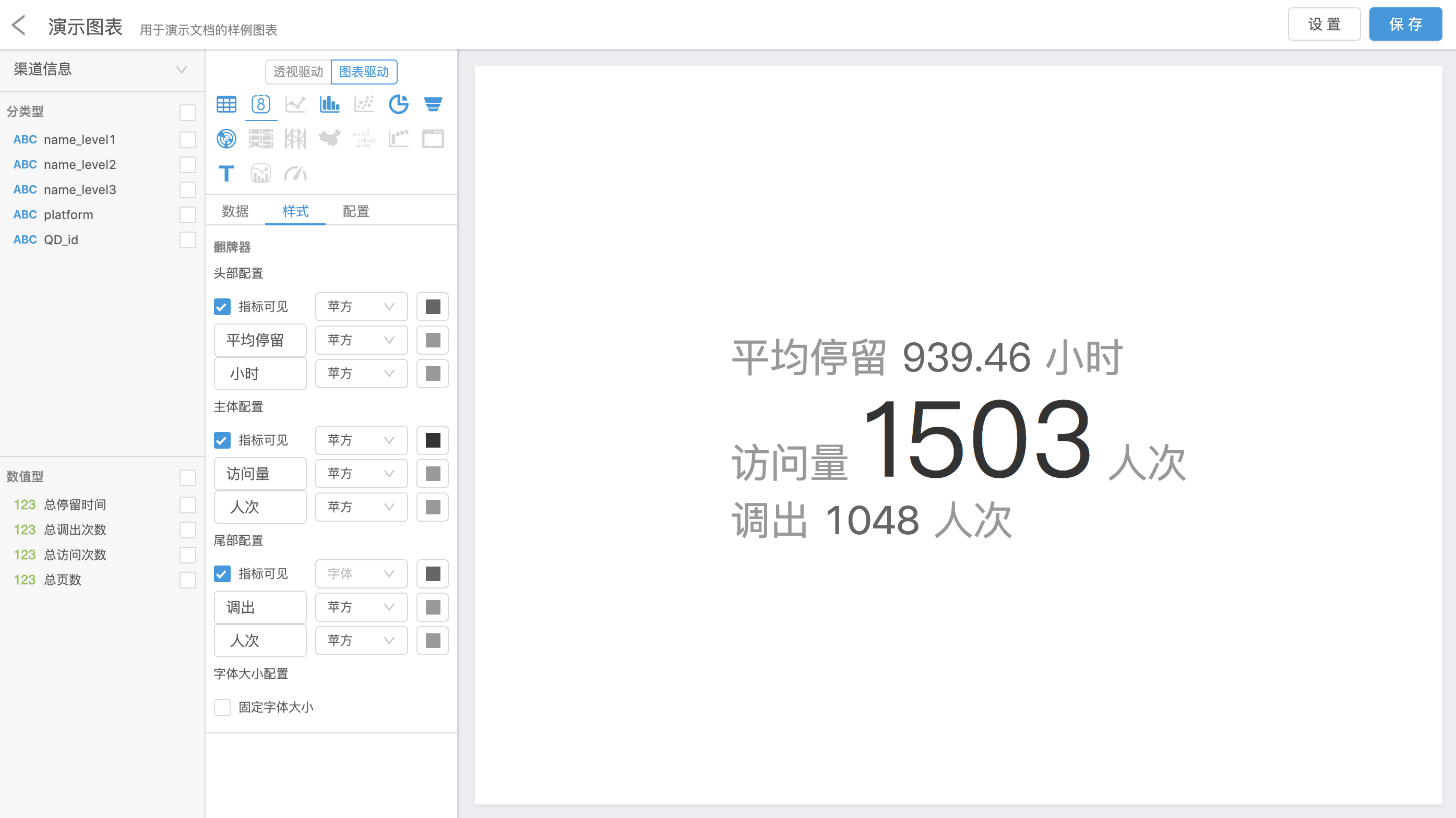
Task: Open font dropdown next to 平均停留 field
Action: click(x=361, y=340)
